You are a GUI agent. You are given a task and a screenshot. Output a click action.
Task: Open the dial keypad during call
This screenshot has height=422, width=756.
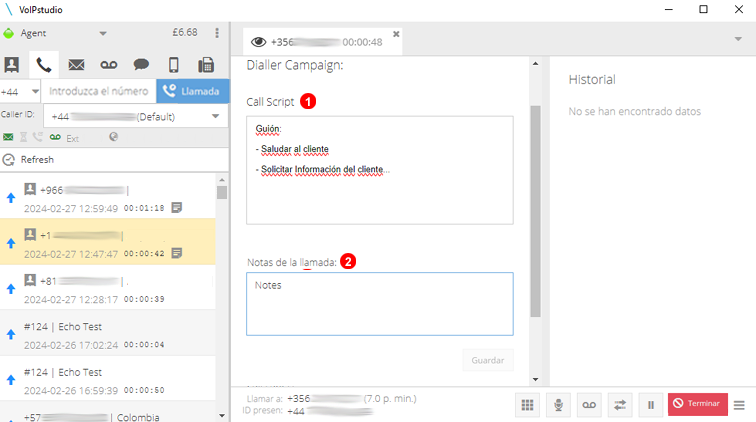tap(527, 405)
